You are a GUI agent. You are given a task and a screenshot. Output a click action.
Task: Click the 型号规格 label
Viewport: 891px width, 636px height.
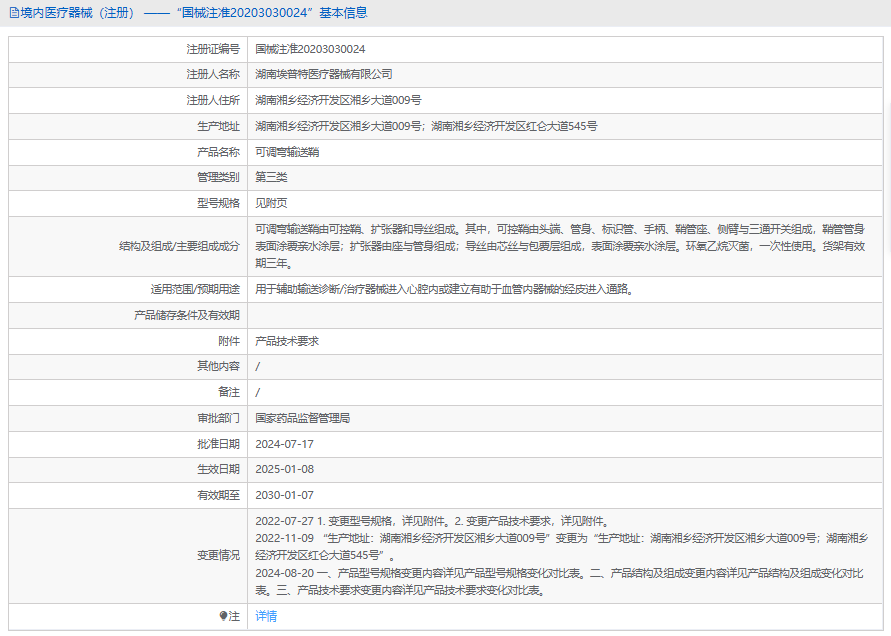pos(218,203)
